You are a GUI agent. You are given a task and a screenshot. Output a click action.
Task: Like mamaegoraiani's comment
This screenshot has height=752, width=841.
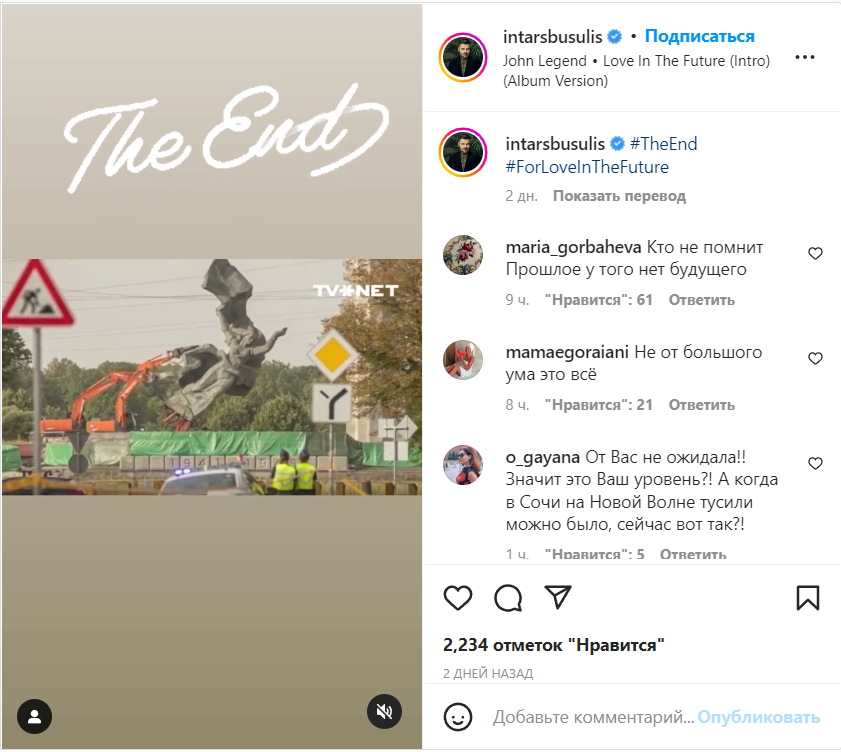[815, 358]
